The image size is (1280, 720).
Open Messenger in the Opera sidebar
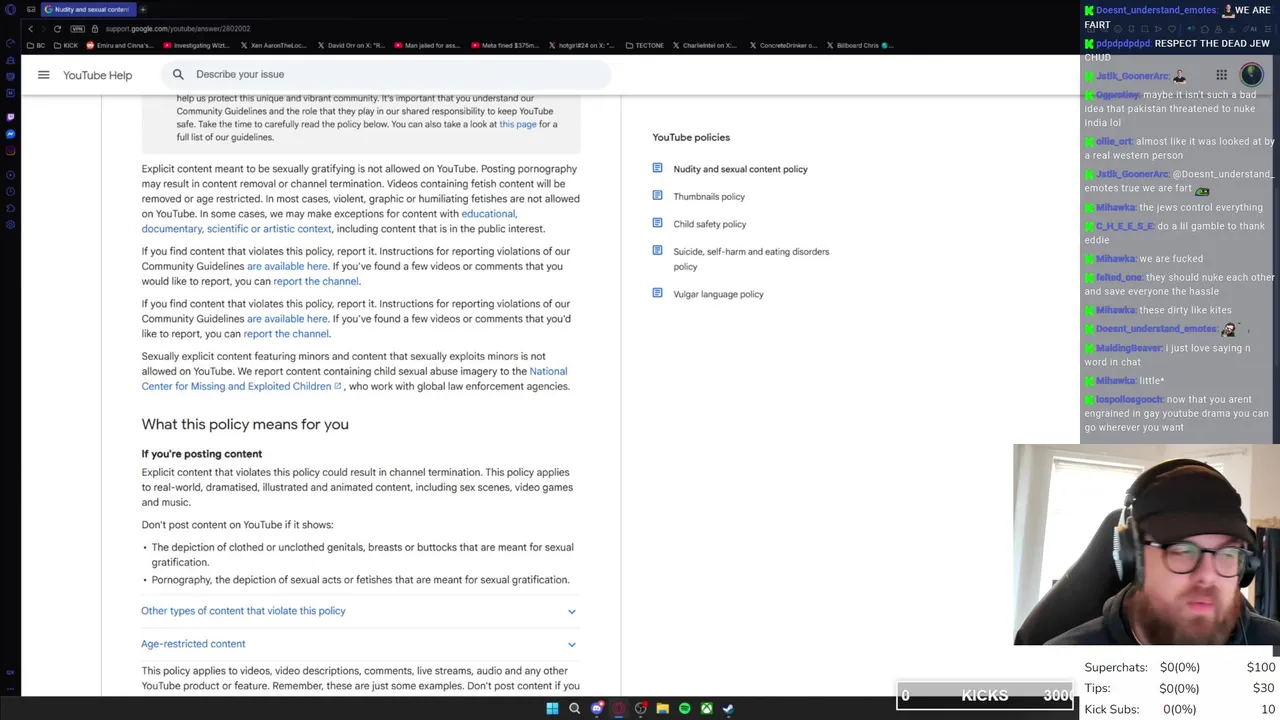click(x=10, y=134)
